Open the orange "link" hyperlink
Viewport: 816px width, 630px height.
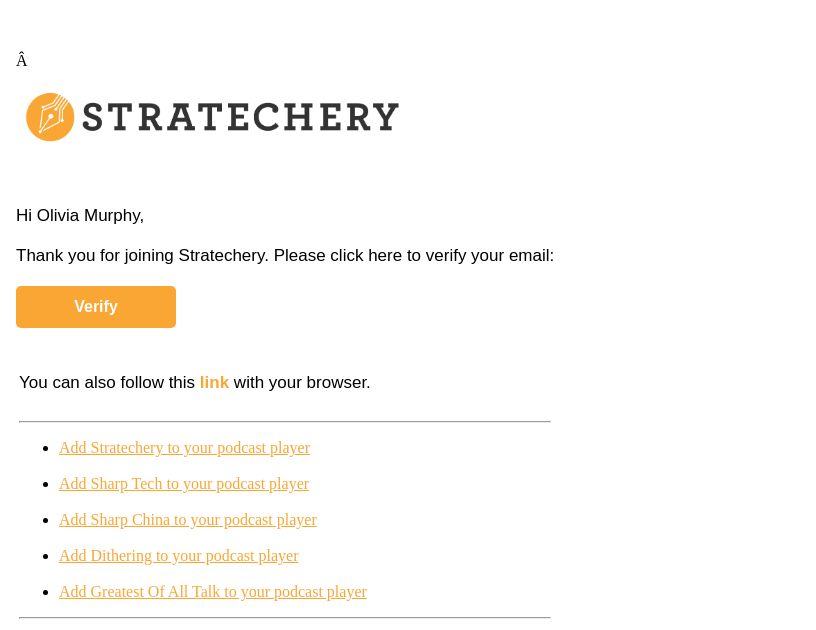coord(214,382)
